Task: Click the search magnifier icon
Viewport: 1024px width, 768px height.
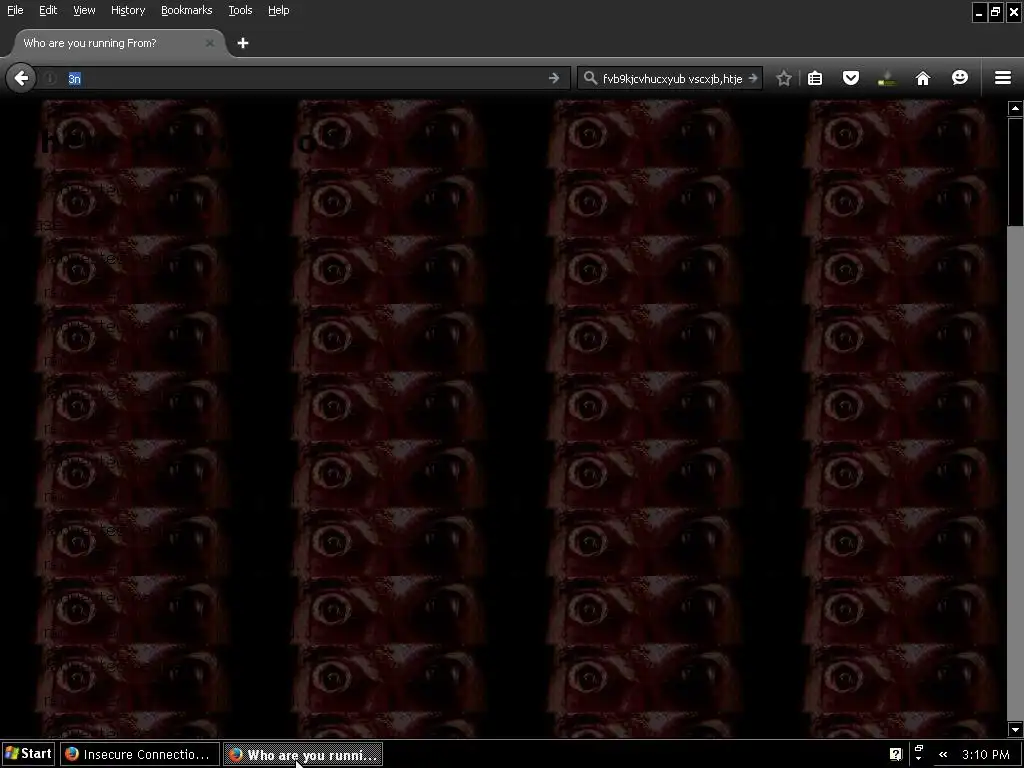Action: point(590,78)
